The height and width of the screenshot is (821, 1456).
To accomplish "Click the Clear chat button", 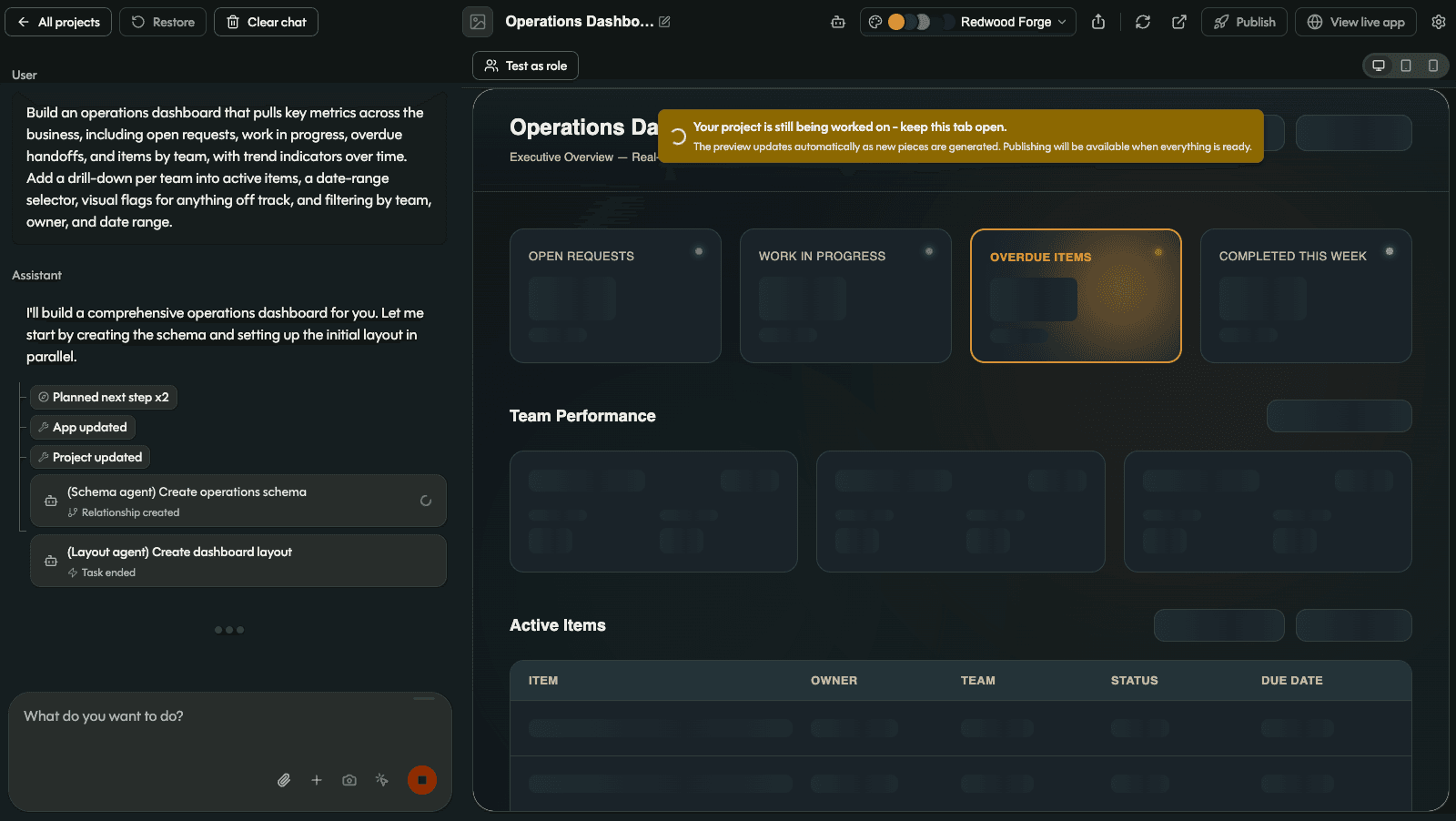I will tap(266, 22).
